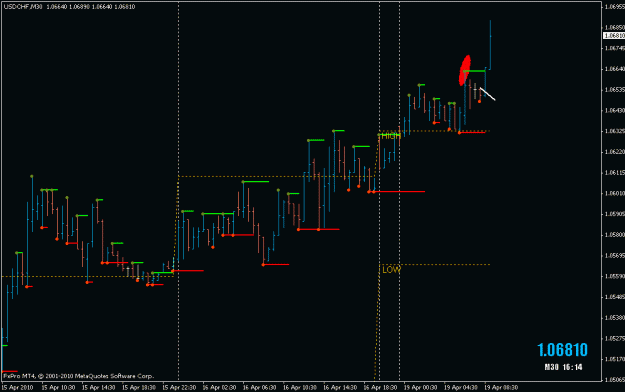Click the 15 Apr 18:30 time label
The width and height of the screenshot is (625, 392).
[139, 388]
